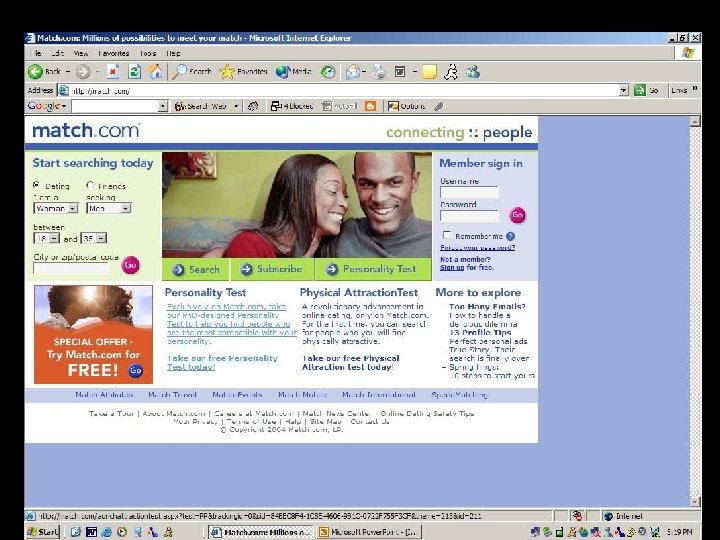Click the City or zip/postal code field
720x540 pixels.
pyautogui.click(x=71, y=268)
